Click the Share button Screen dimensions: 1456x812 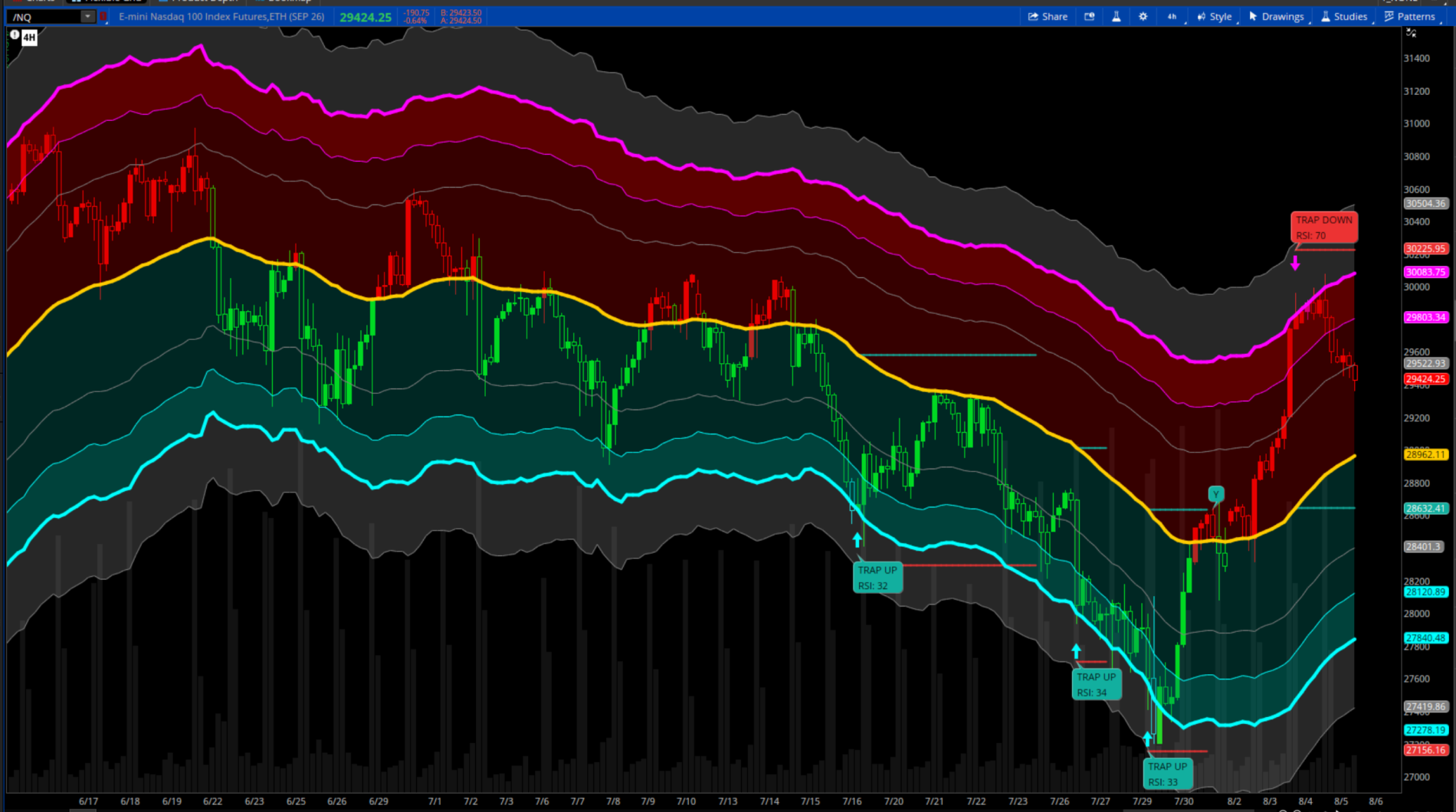point(1048,16)
